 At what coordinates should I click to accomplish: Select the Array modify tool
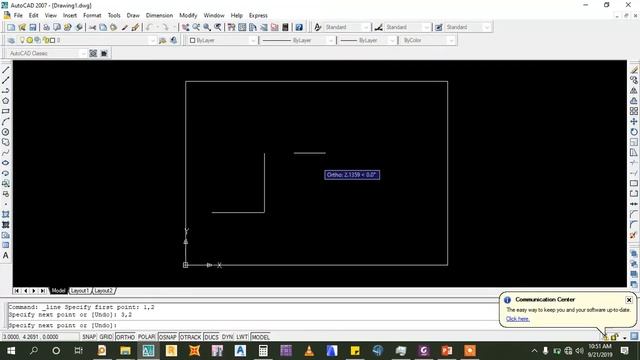pyautogui.click(x=634, y=111)
